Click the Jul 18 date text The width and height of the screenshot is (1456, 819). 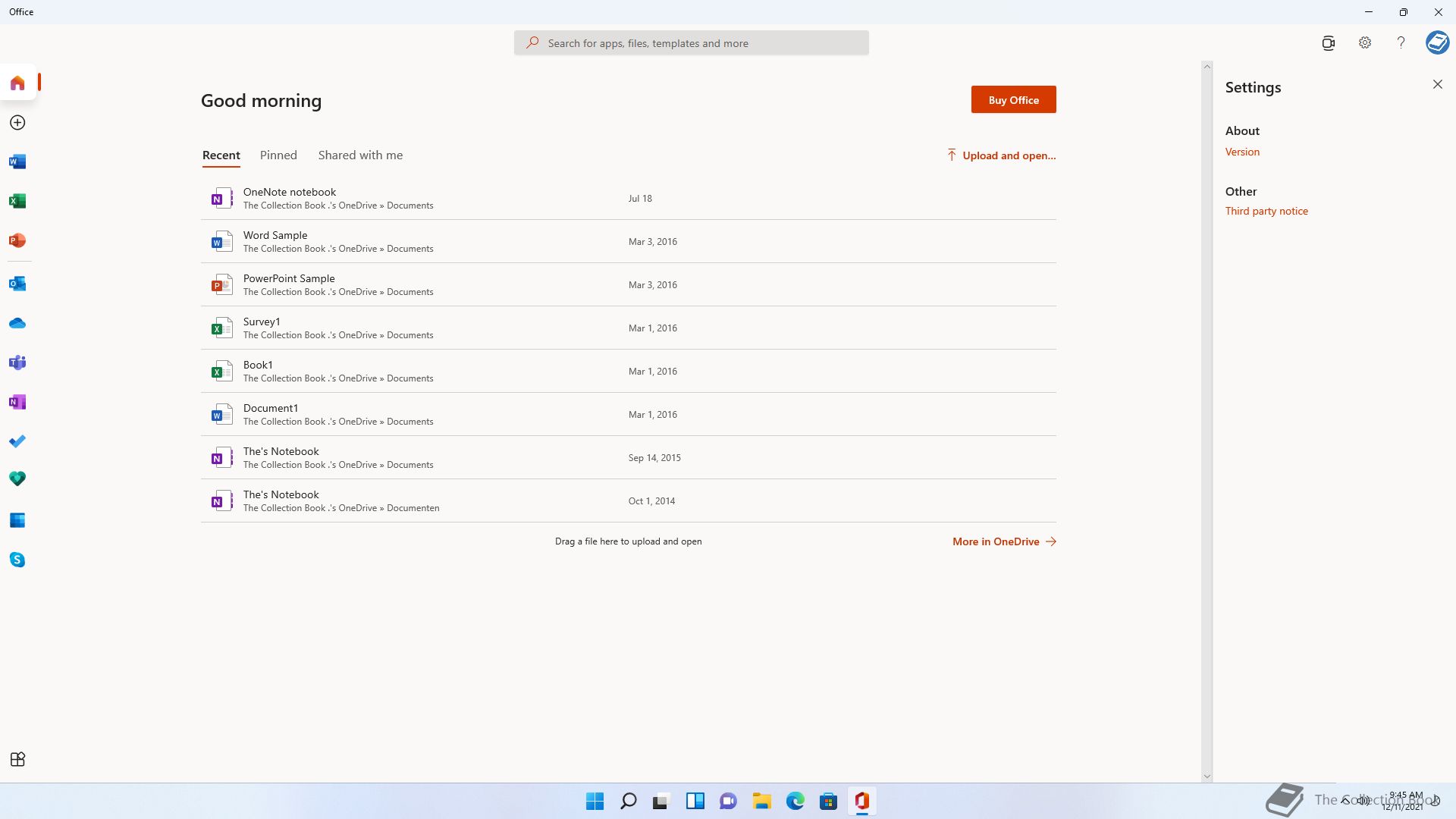click(x=640, y=199)
